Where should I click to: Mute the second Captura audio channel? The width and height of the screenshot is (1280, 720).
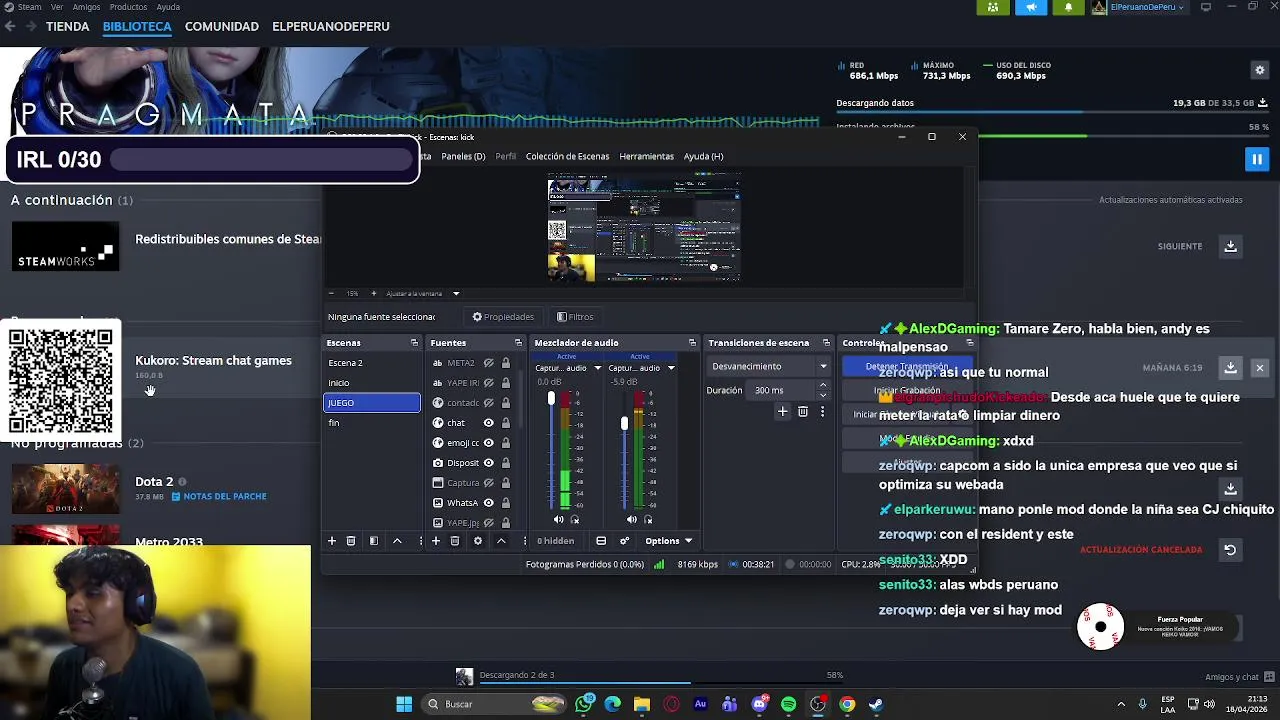click(631, 520)
